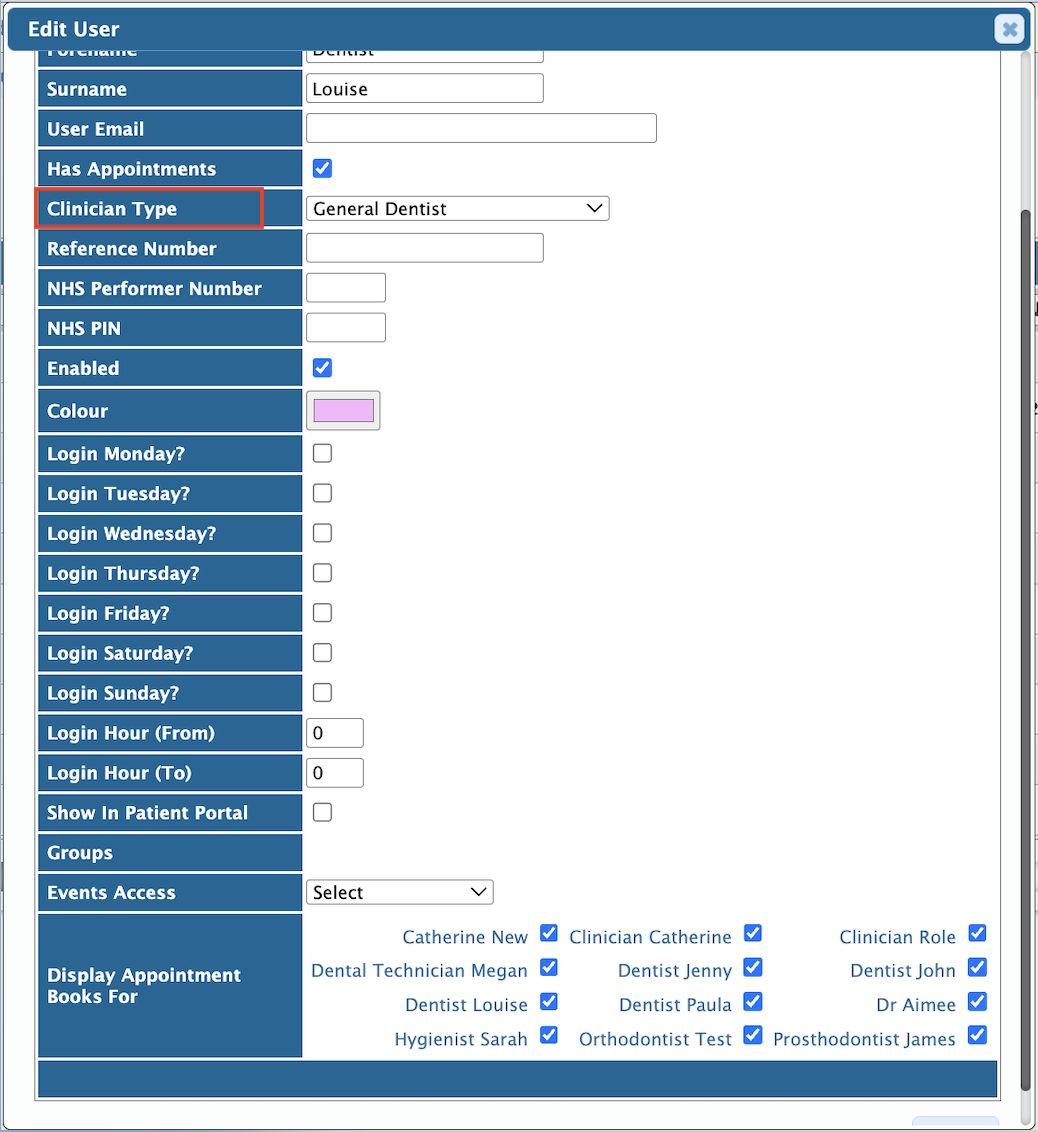The width and height of the screenshot is (1038, 1132).
Task: Toggle Dentist Jenny appointment book checkbox
Action: 753,967
